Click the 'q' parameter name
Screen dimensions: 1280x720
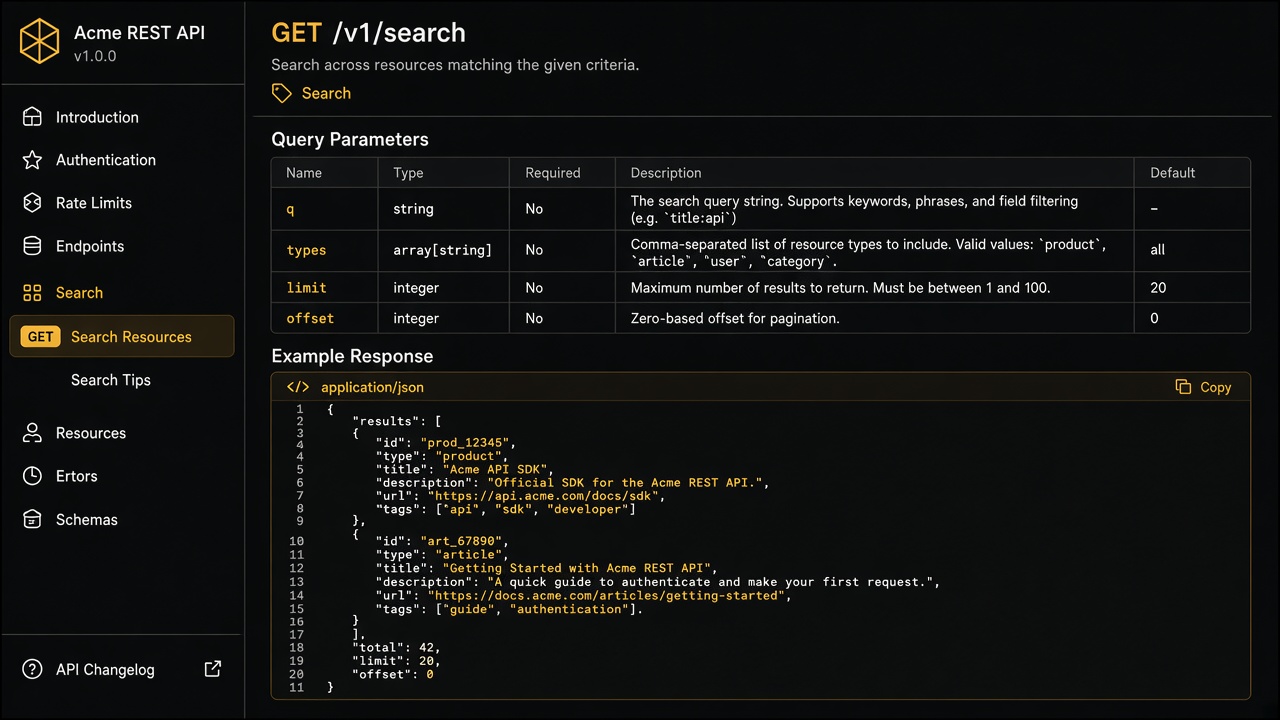[x=290, y=209]
